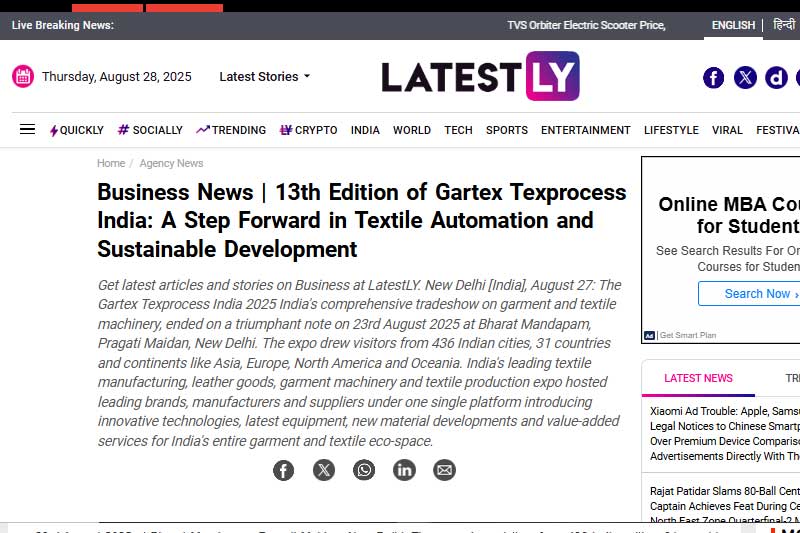This screenshot has width=800, height=533.
Task: Share article by email
Action: [x=444, y=470]
